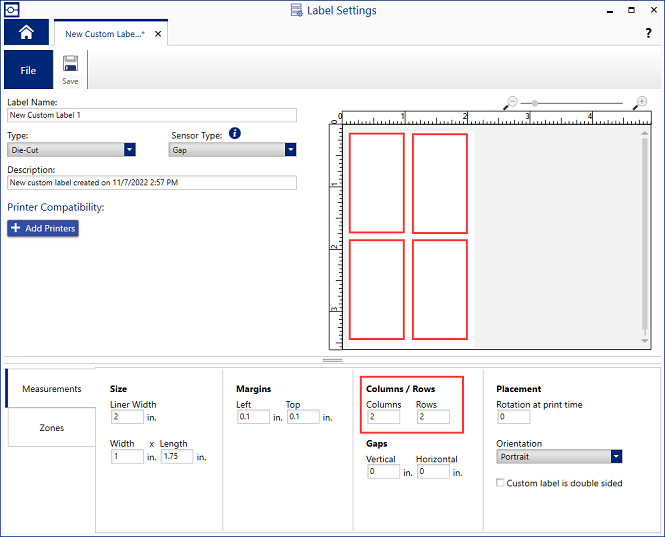Click the zoom out magnifier icon
This screenshot has width=665, height=537.
(x=512, y=102)
